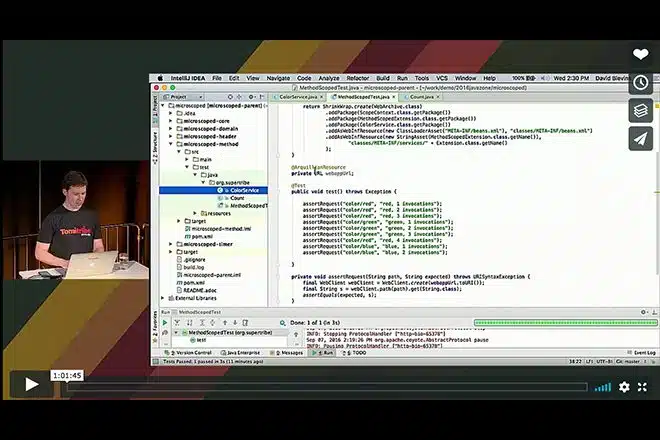660x440 pixels.
Task: Collapse the microscoped root project node
Action: 163,106
